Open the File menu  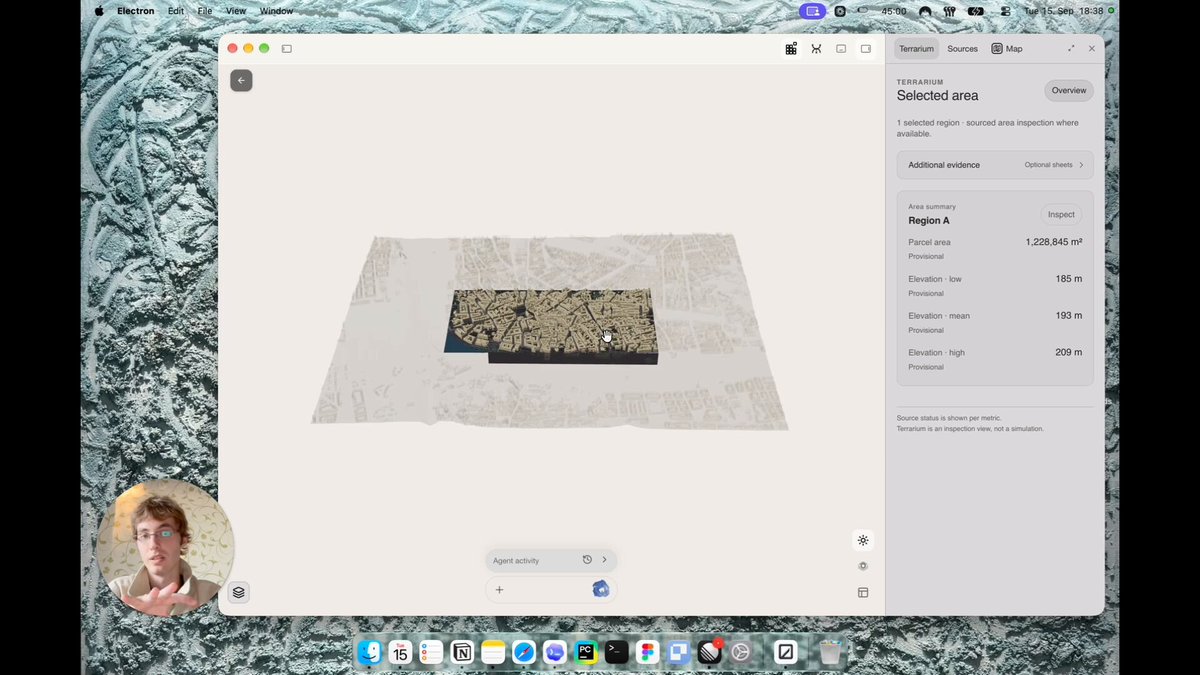click(x=205, y=11)
